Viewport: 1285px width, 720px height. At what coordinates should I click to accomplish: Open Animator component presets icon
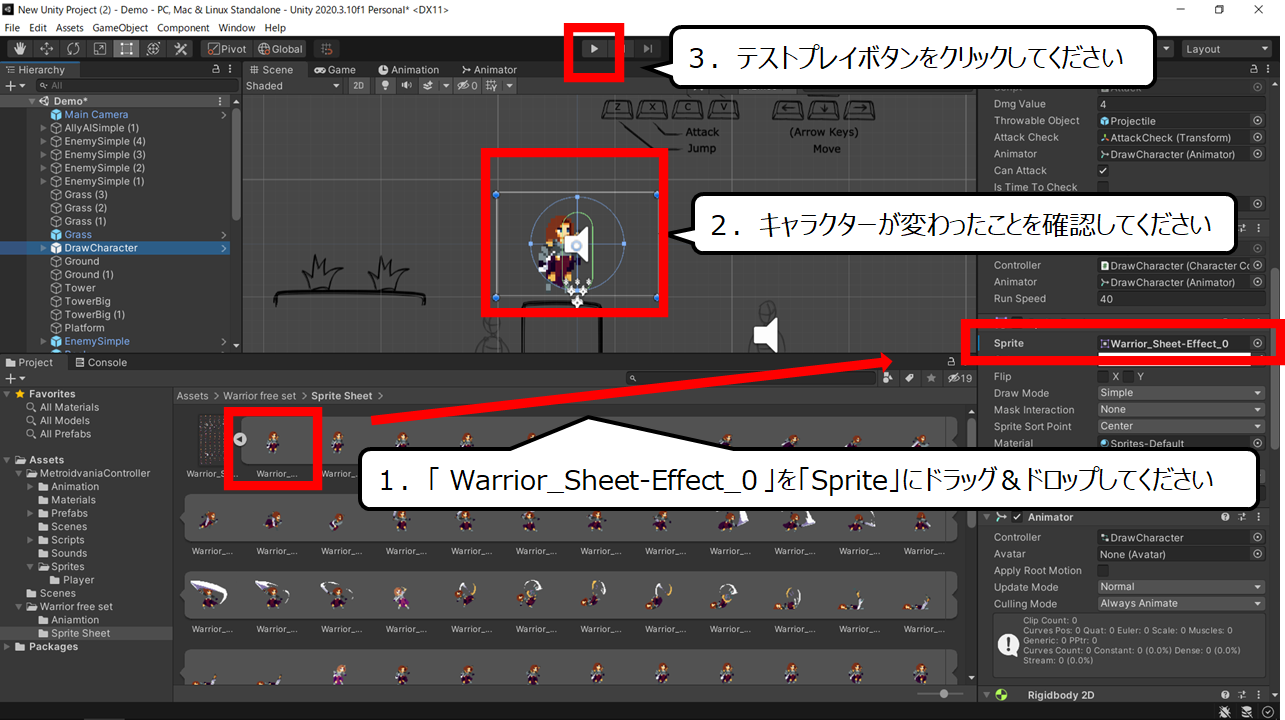[x=1242, y=517]
